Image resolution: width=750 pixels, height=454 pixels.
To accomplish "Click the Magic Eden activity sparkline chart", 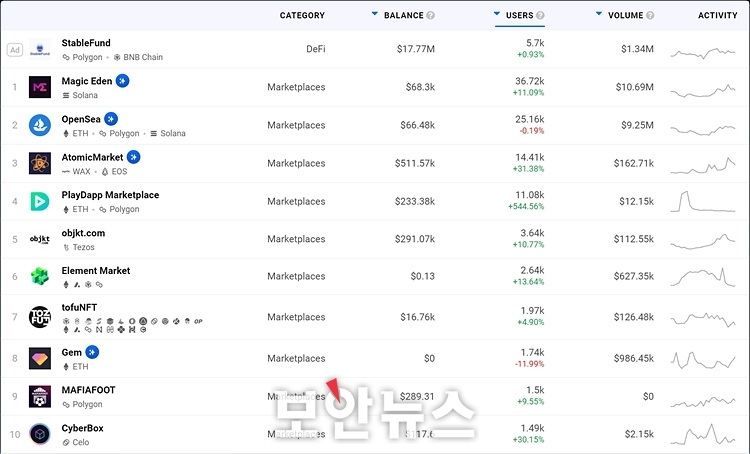I will tap(703, 90).
